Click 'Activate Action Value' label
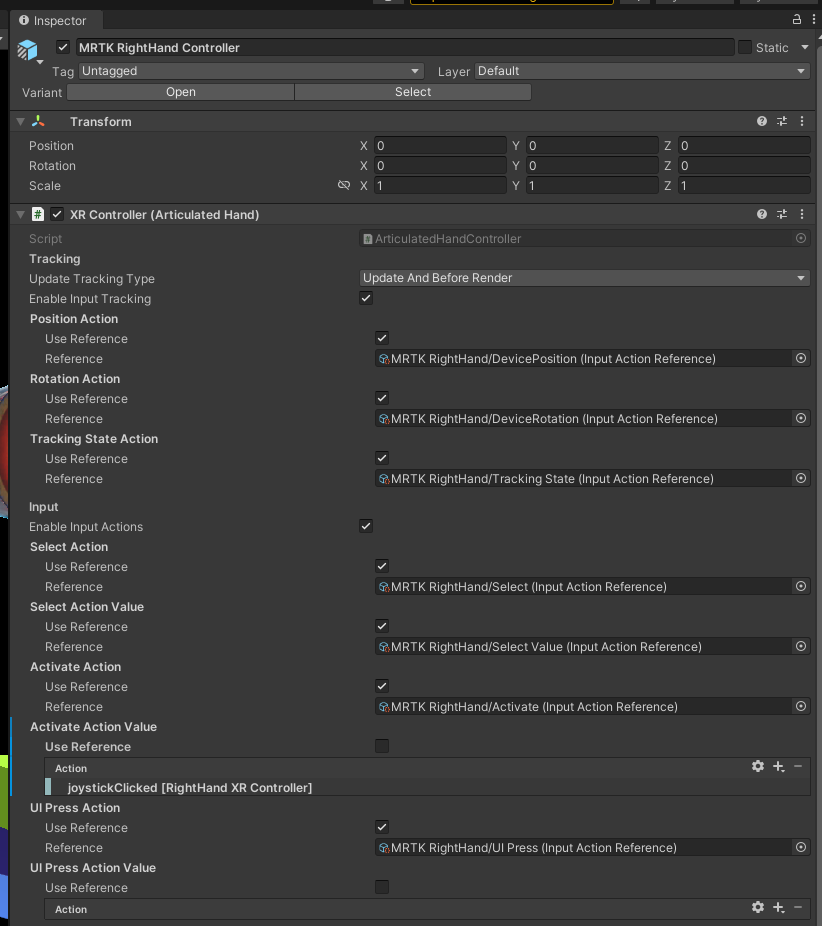Screen dimensions: 822x926 (93, 726)
